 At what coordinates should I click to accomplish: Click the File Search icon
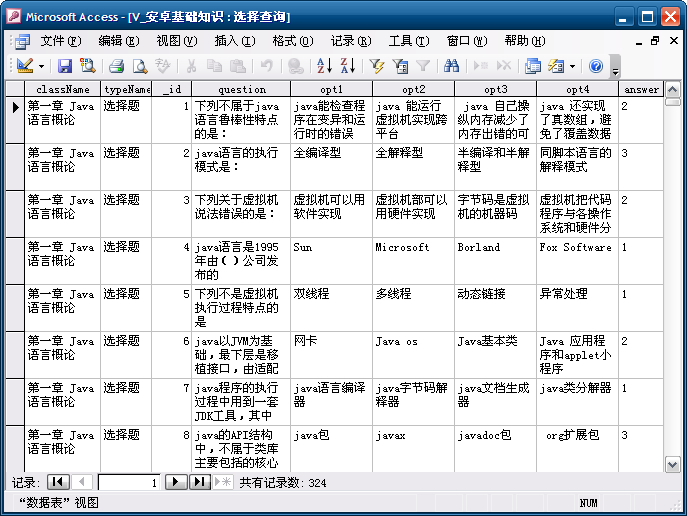click(x=88, y=66)
